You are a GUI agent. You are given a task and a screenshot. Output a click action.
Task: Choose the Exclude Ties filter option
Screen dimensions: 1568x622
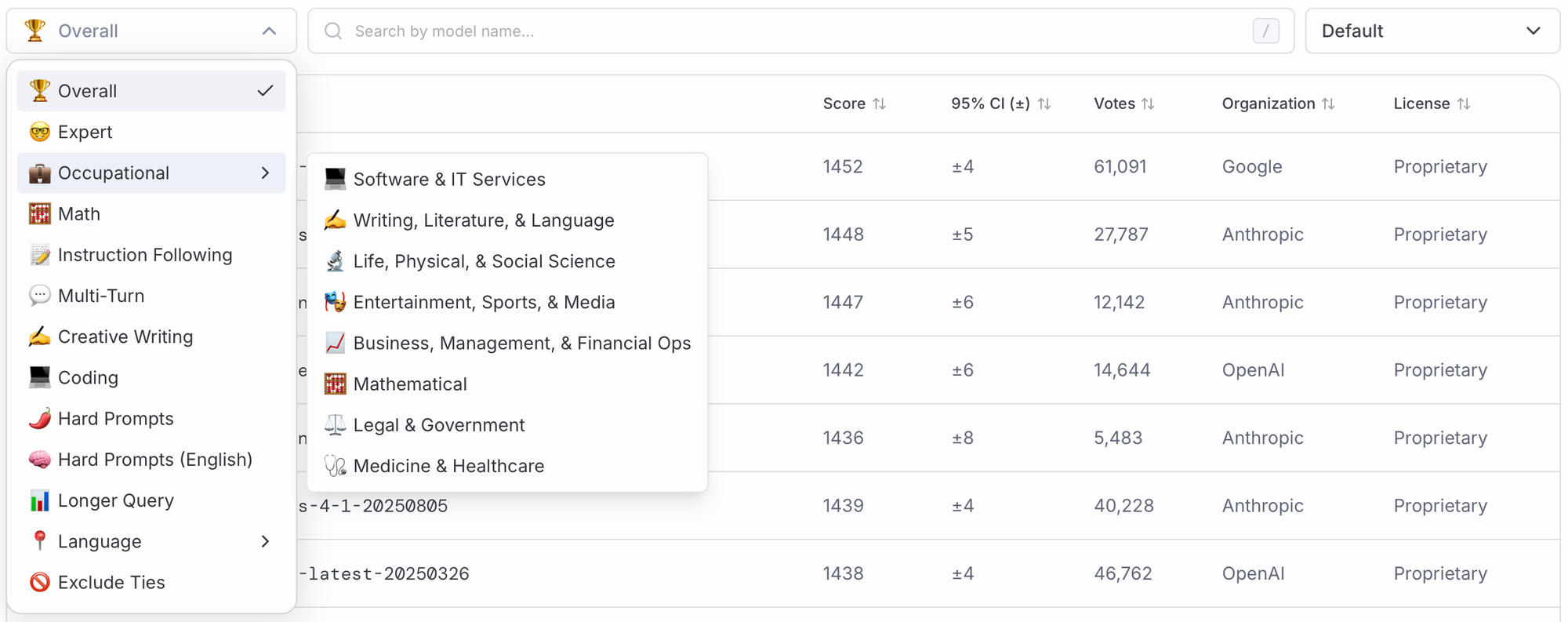[x=111, y=582]
